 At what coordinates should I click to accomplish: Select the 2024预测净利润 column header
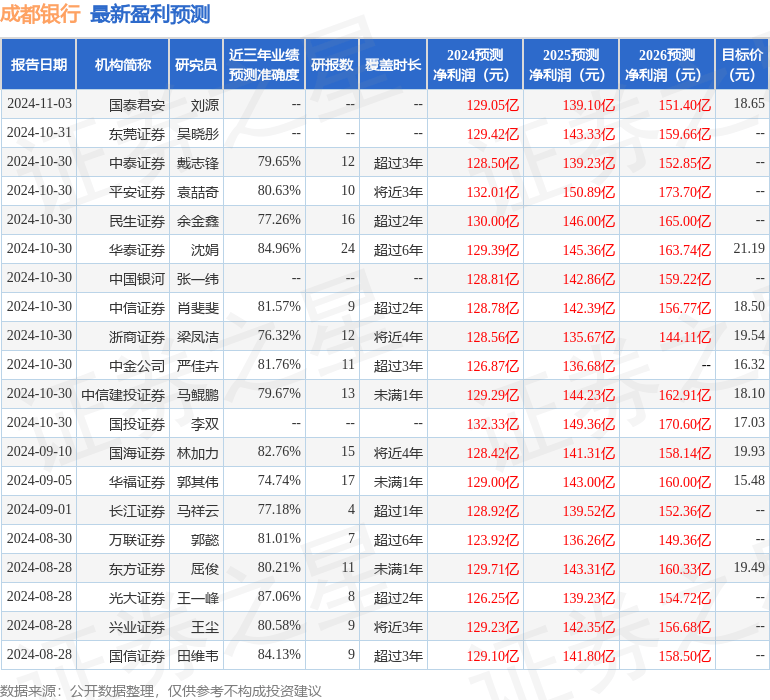[475, 64]
